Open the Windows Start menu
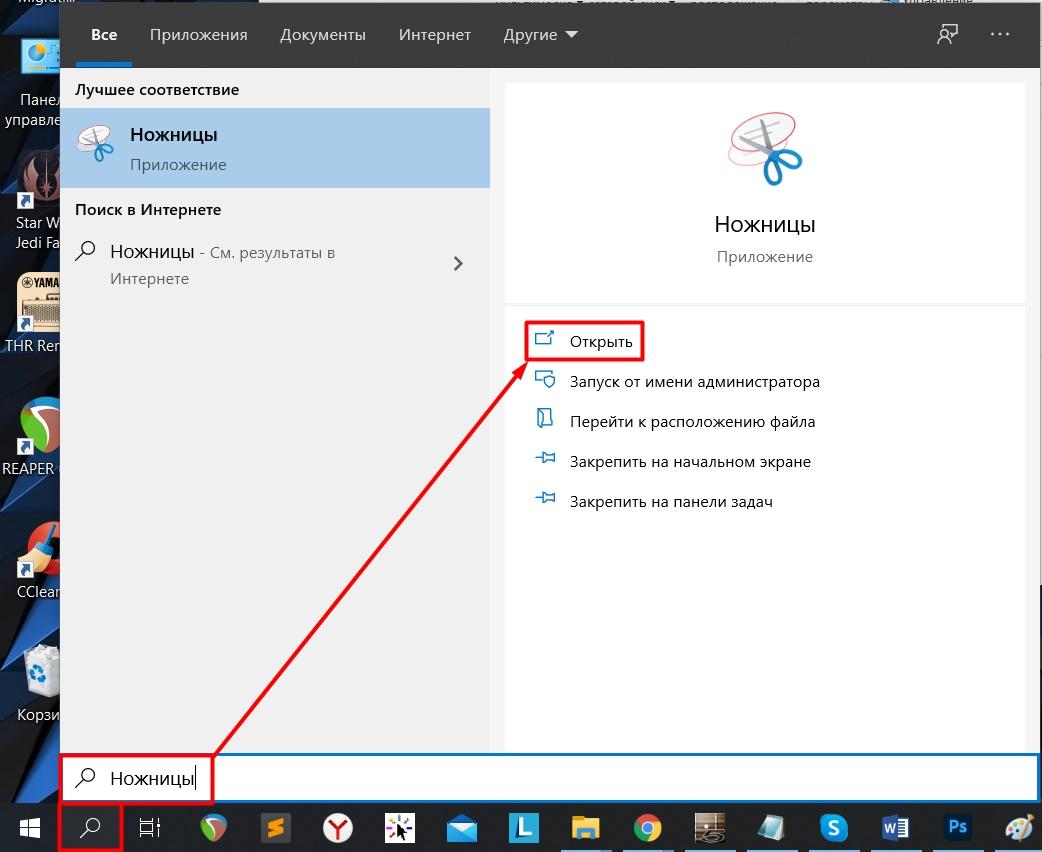The width and height of the screenshot is (1042, 852). coord(29,828)
